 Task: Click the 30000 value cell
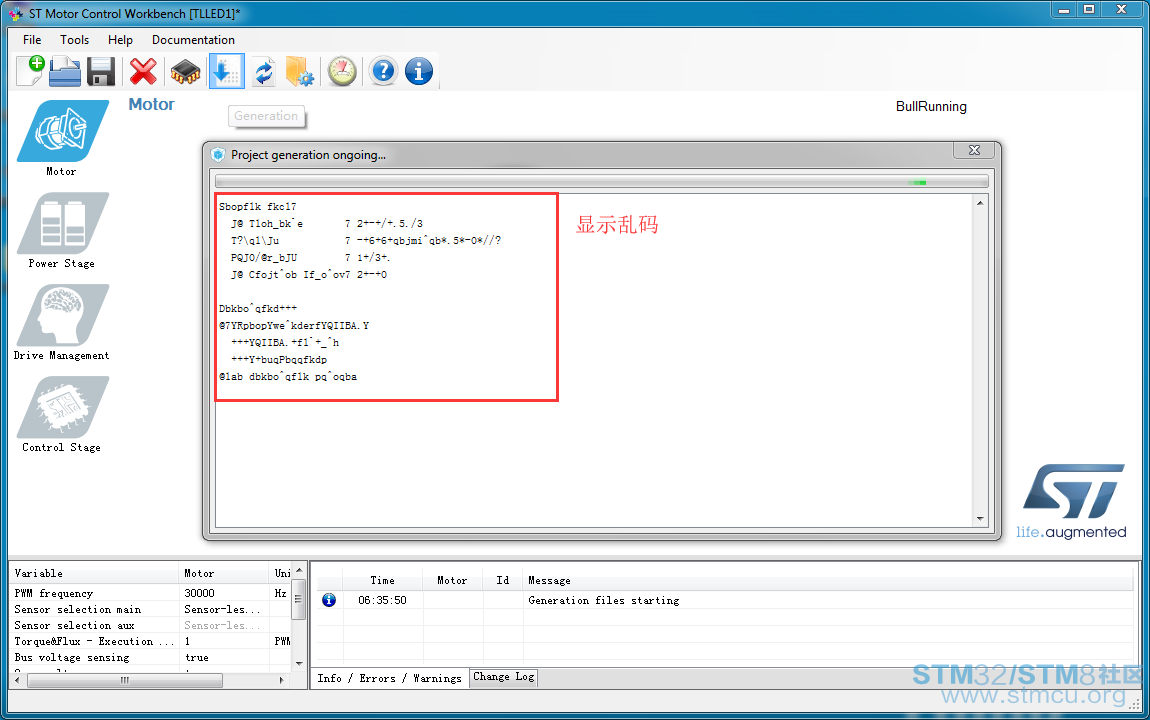[224, 593]
